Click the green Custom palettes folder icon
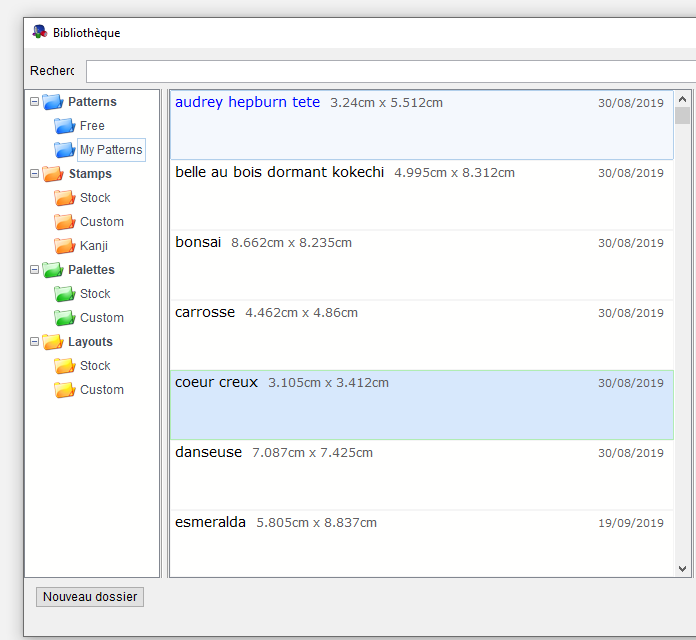This screenshot has width=696, height=640. coord(65,318)
